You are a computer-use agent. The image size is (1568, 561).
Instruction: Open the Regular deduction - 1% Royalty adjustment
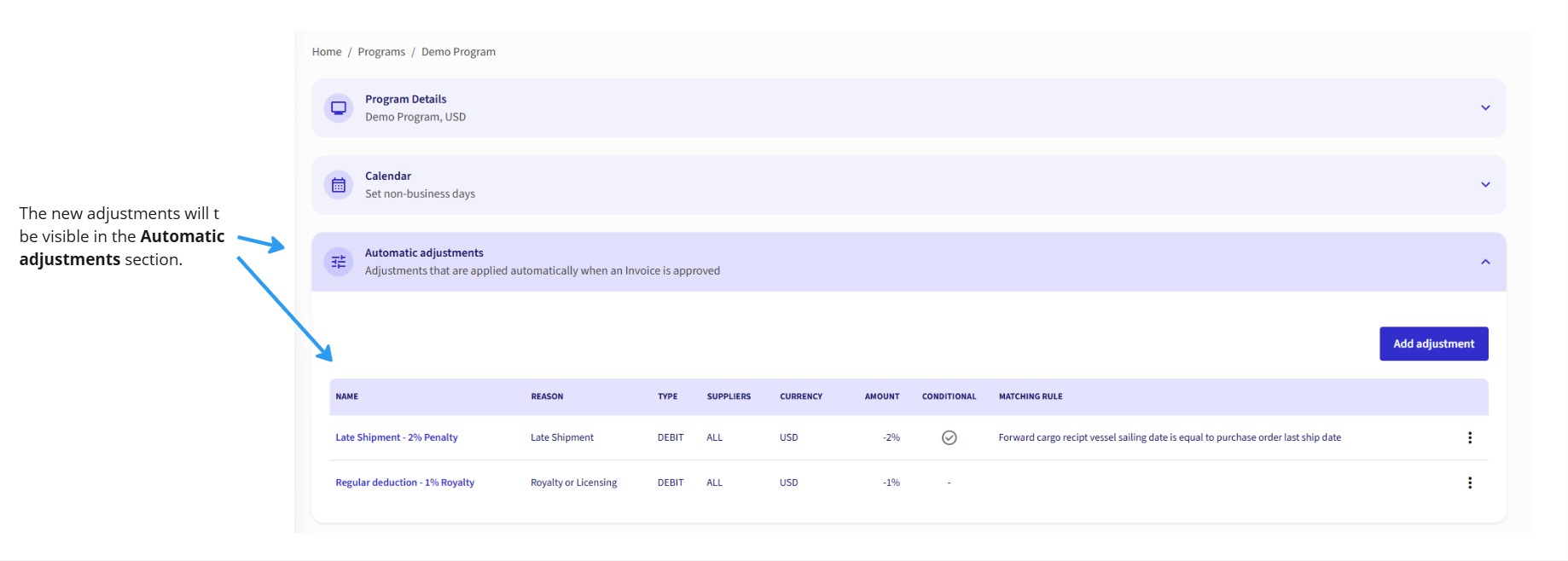404,483
